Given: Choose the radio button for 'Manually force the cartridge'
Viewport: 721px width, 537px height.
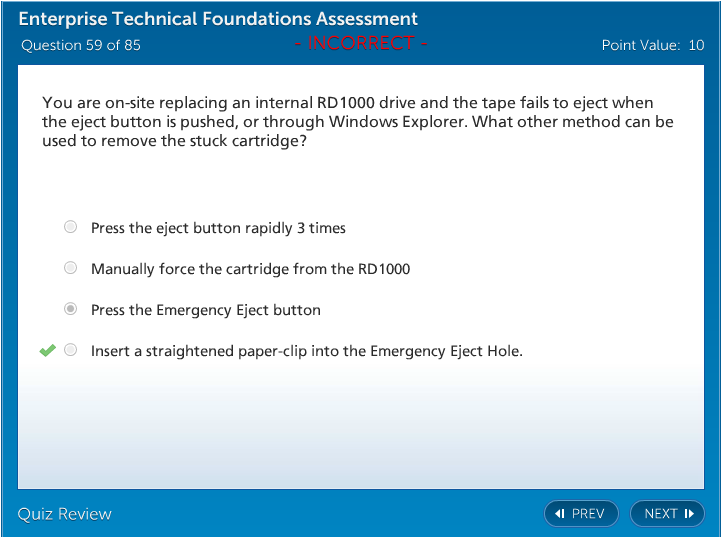Looking at the screenshot, I should pos(70,268).
